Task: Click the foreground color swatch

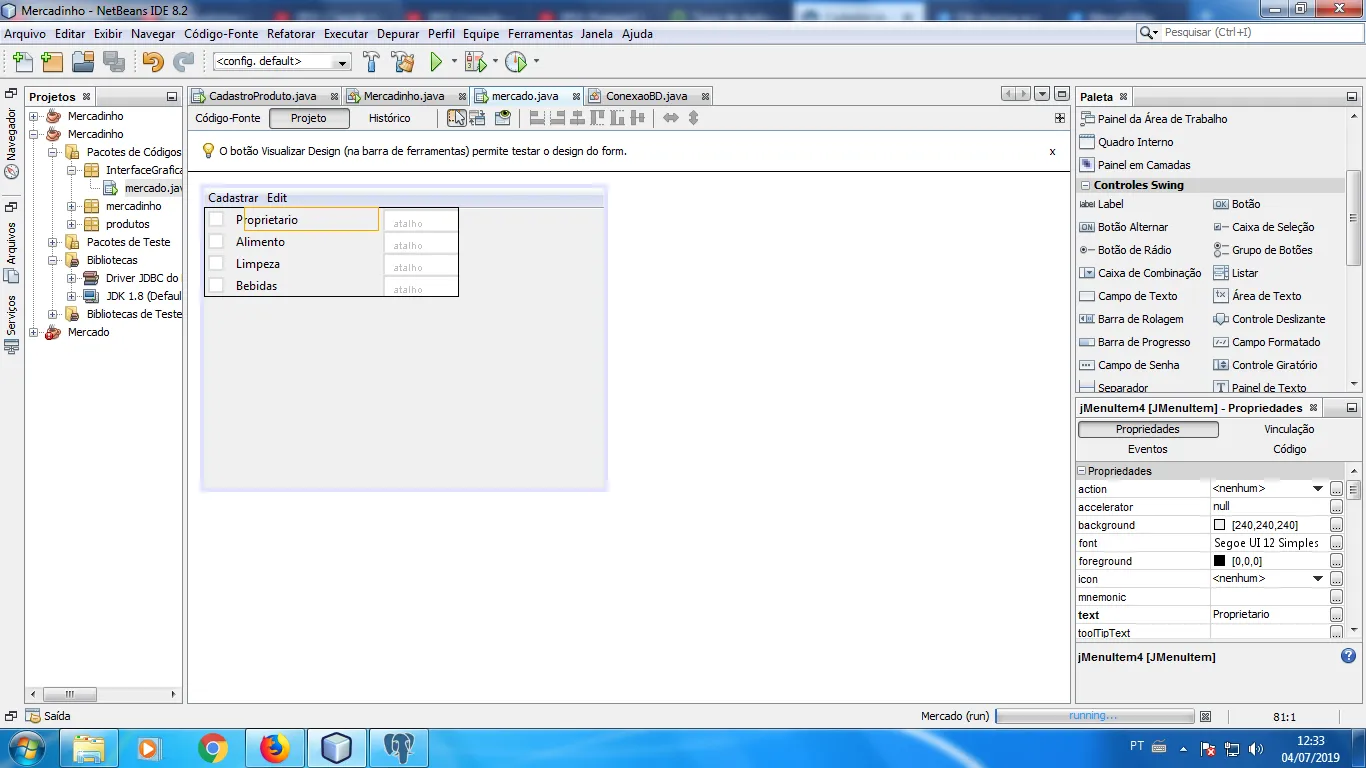Action: pos(1219,561)
